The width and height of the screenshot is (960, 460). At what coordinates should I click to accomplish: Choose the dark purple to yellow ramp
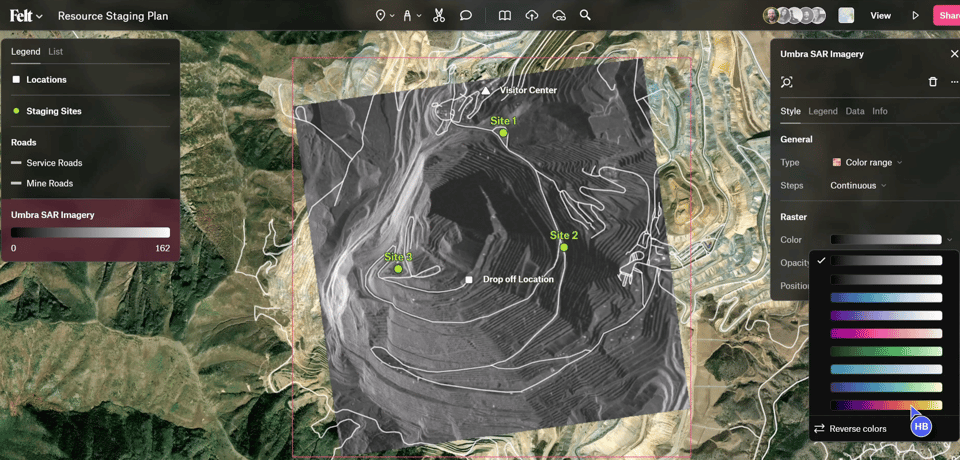(886, 405)
